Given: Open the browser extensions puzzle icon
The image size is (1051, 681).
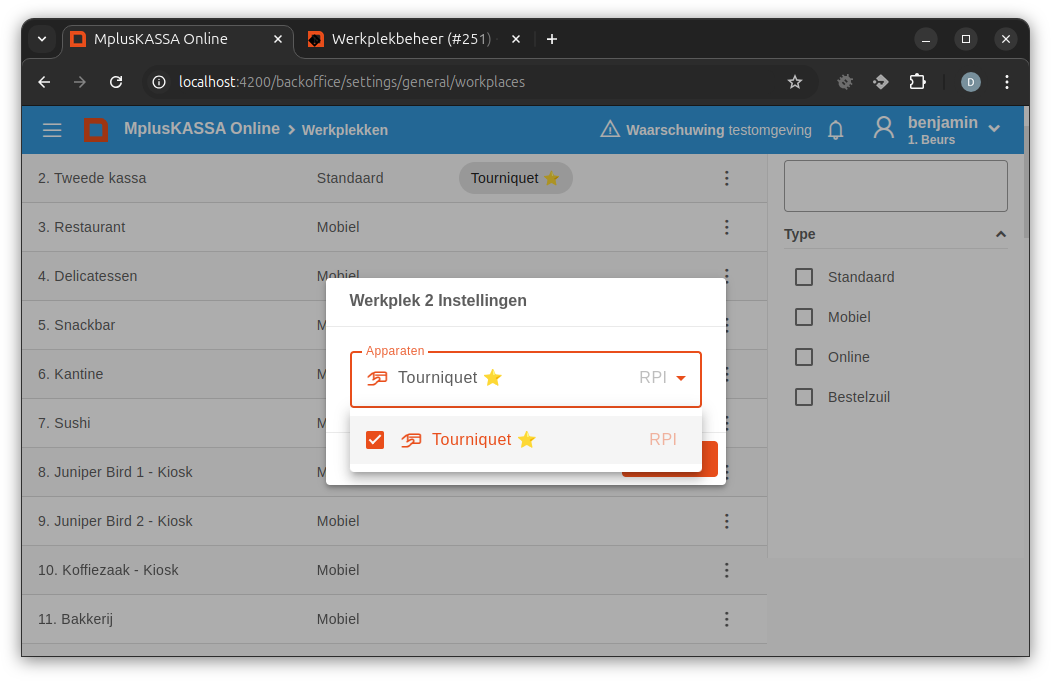Looking at the screenshot, I should (918, 82).
